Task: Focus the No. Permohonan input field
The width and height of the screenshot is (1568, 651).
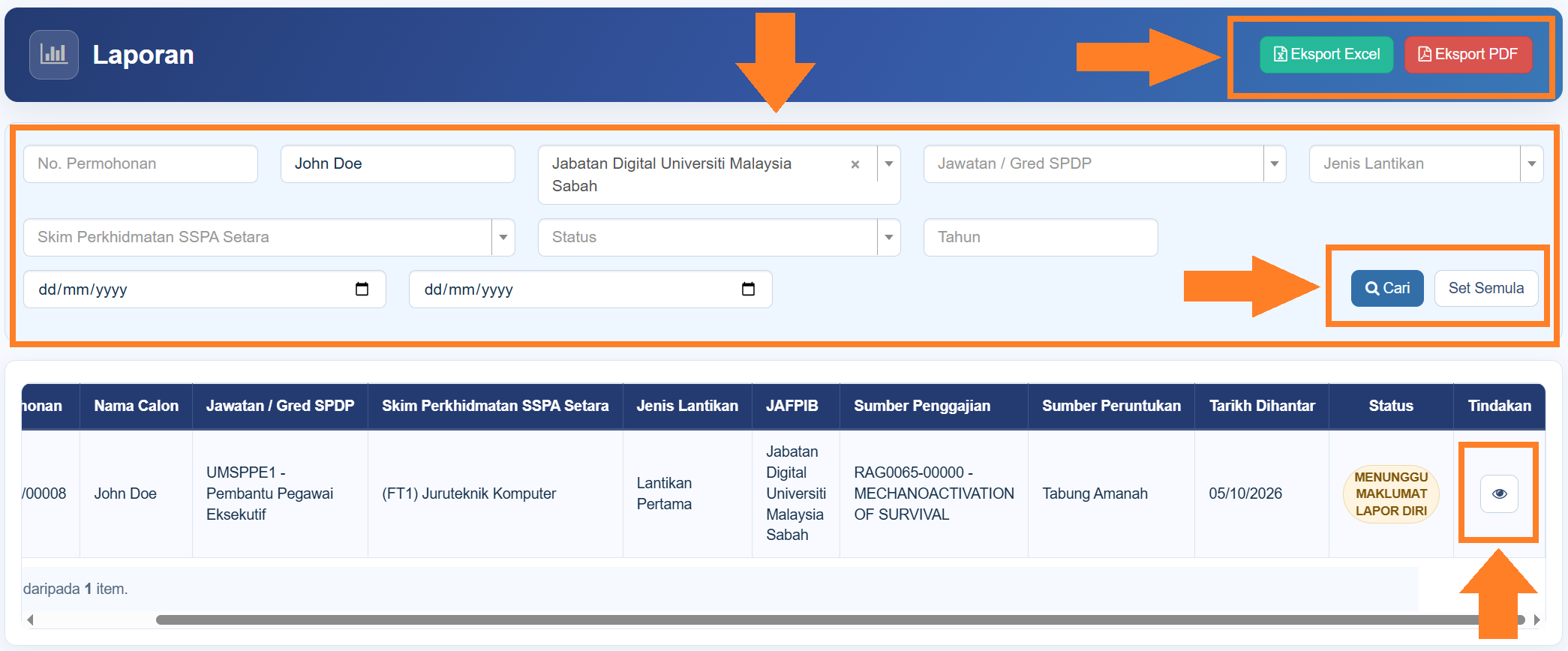Action: click(x=140, y=163)
